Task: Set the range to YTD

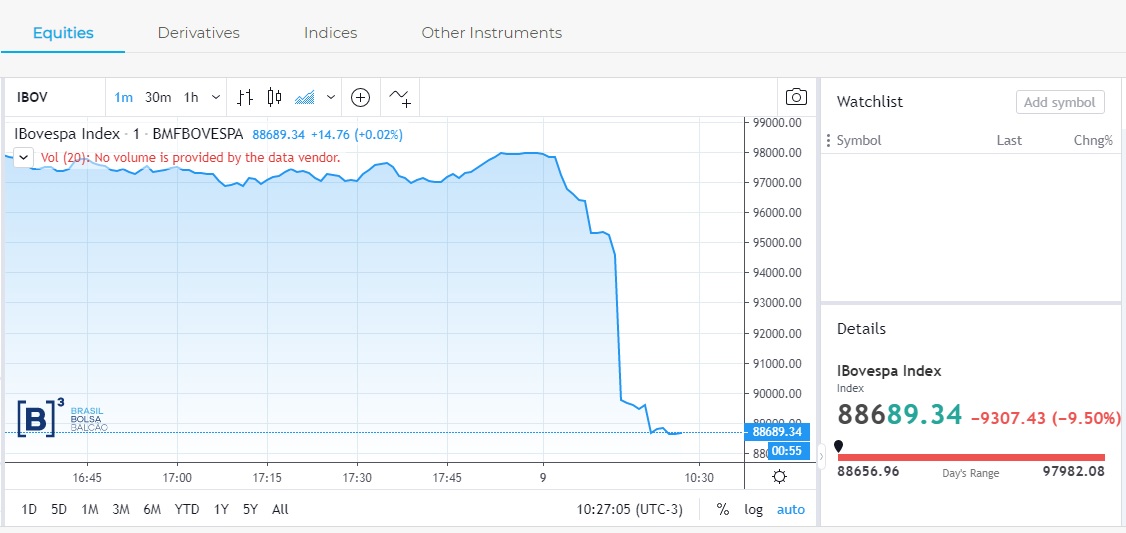Action: point(187,509)
